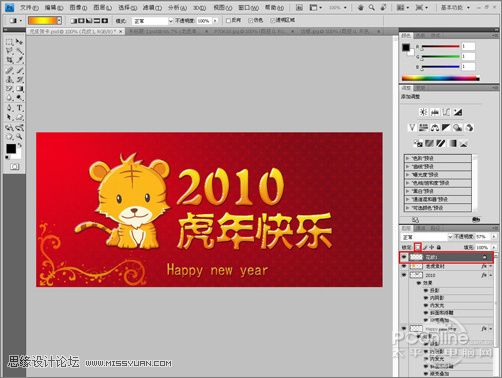This screenshot has width=502, height=378.
Task: Select the History Brush tool
Action: coord(20,79)
